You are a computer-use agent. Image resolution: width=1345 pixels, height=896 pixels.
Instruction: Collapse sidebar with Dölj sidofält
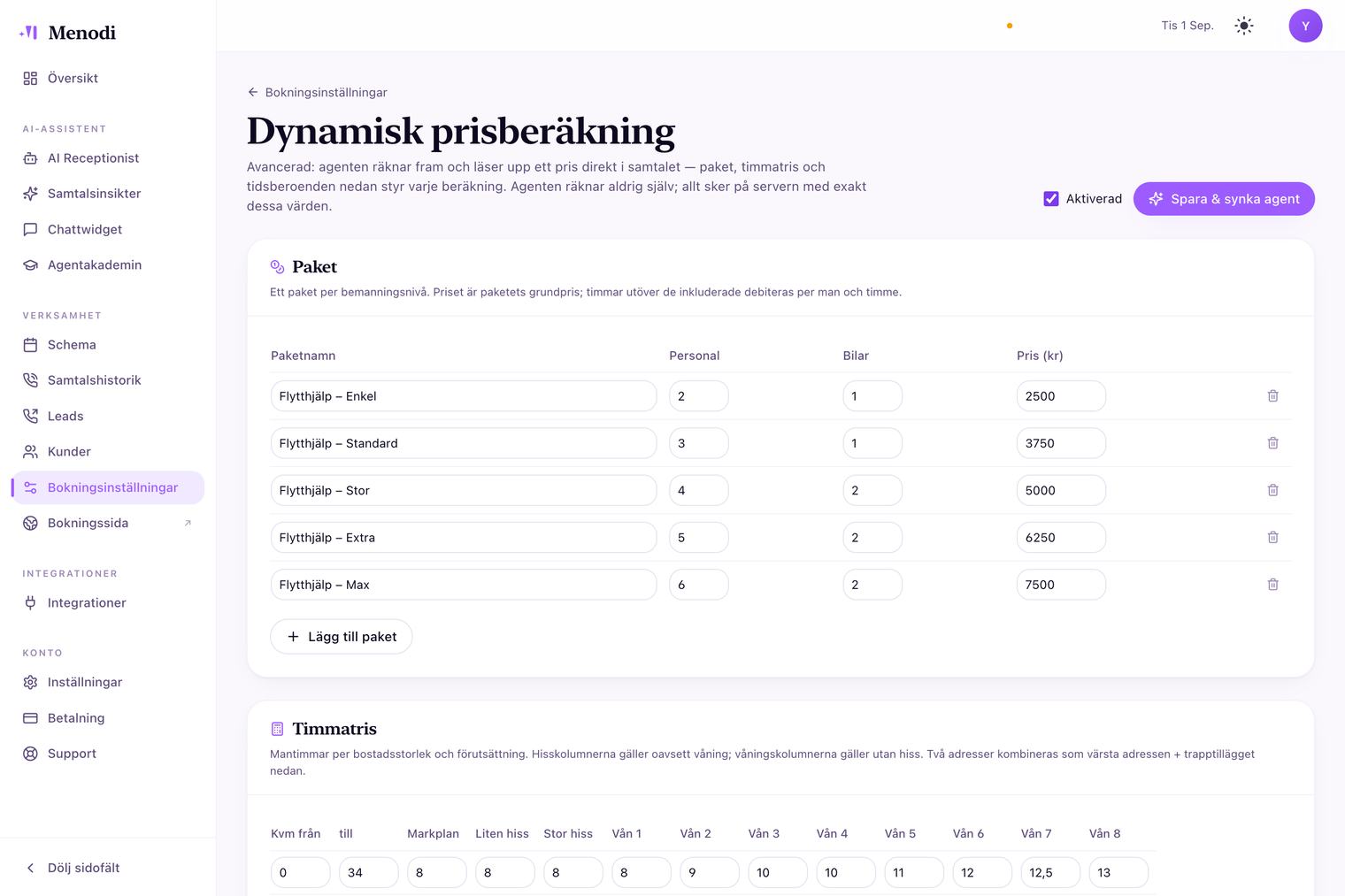point(73,868)
